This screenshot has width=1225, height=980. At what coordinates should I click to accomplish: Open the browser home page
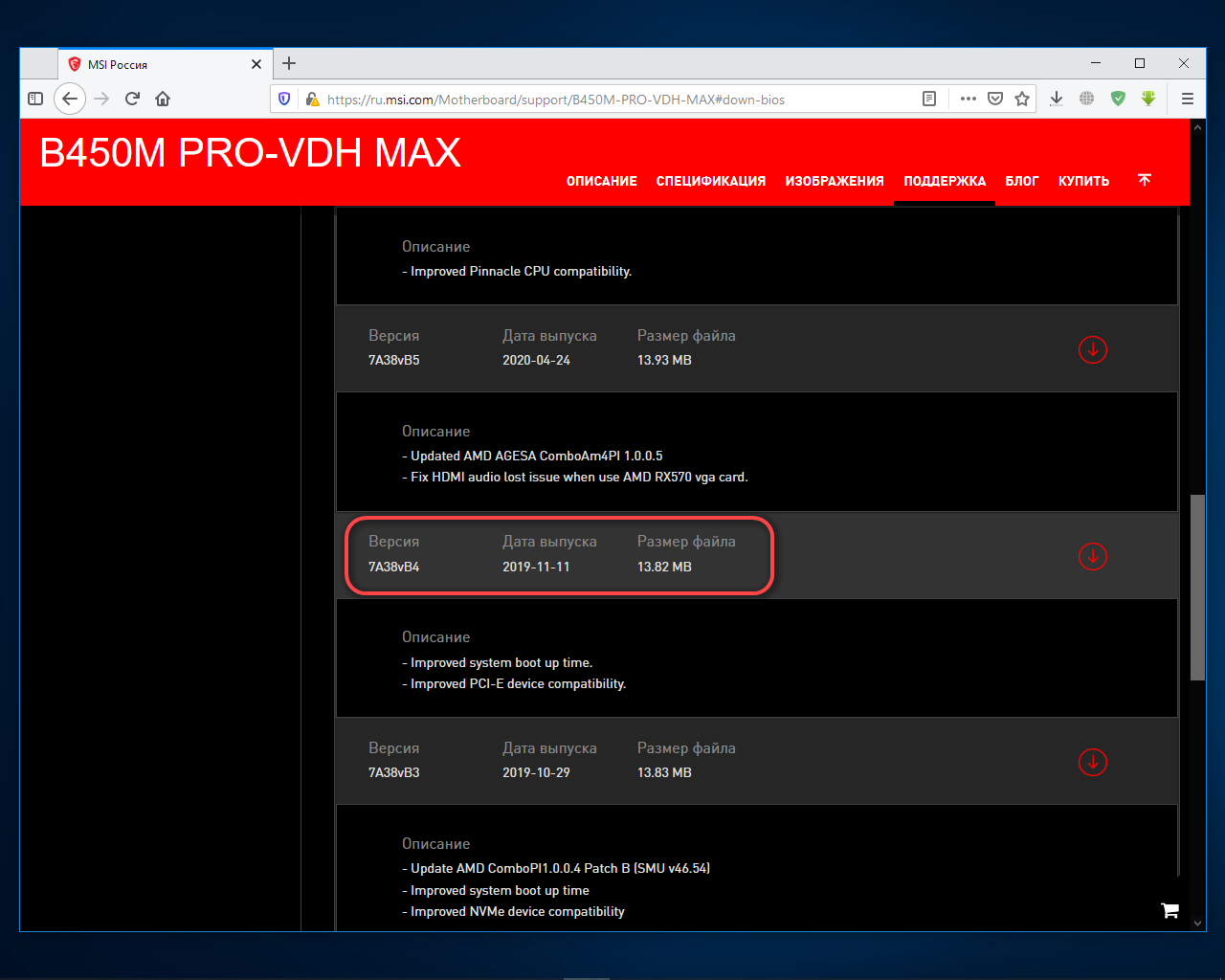click(163, 99)
